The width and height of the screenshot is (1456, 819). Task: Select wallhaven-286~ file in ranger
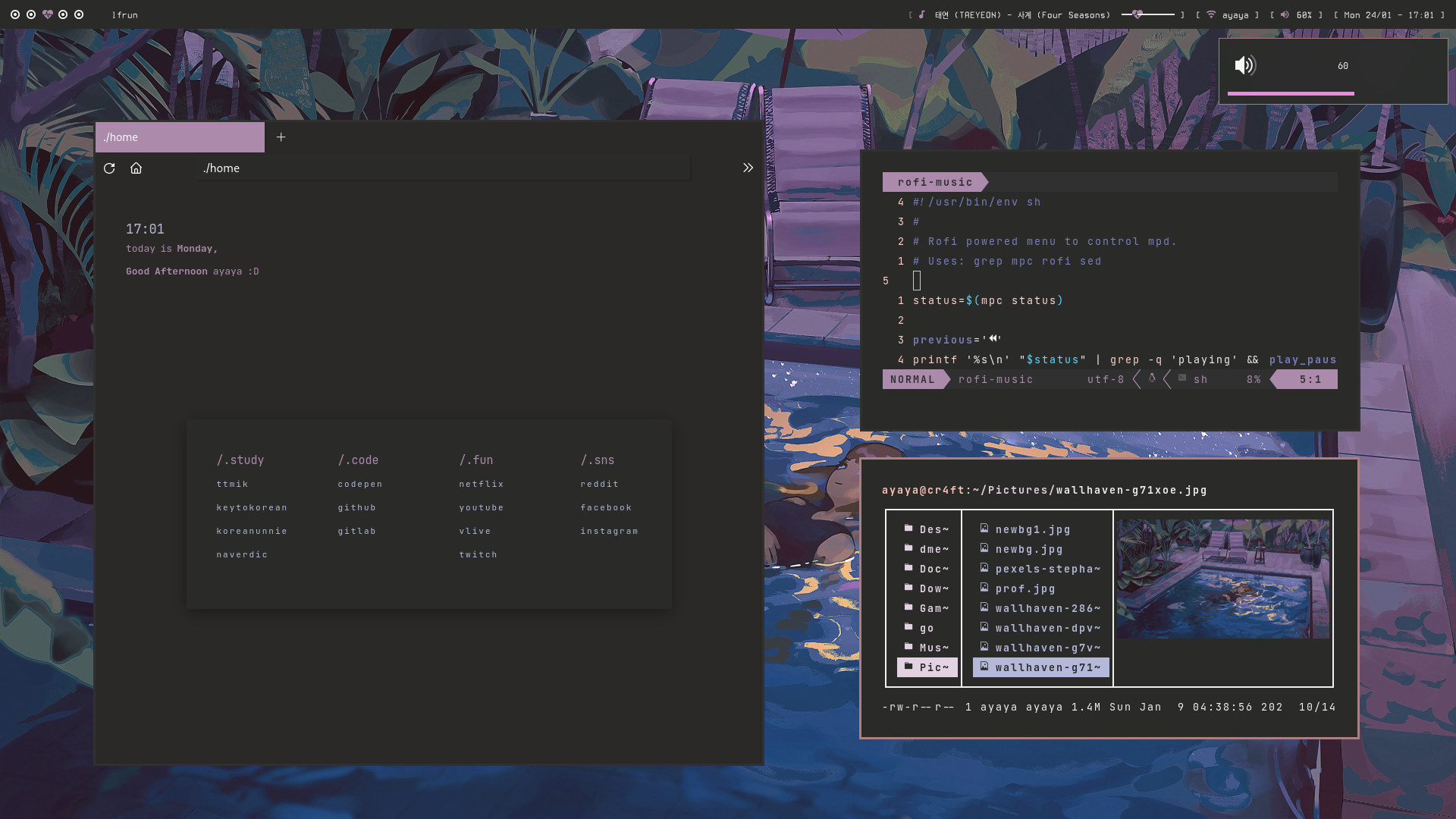[x=1040, y=608]
